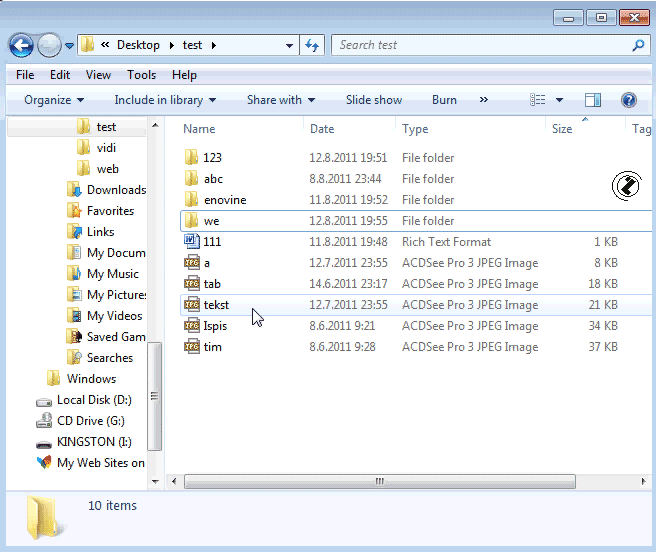Open the enovine folder
656x552 pixels.
point(224,200)
